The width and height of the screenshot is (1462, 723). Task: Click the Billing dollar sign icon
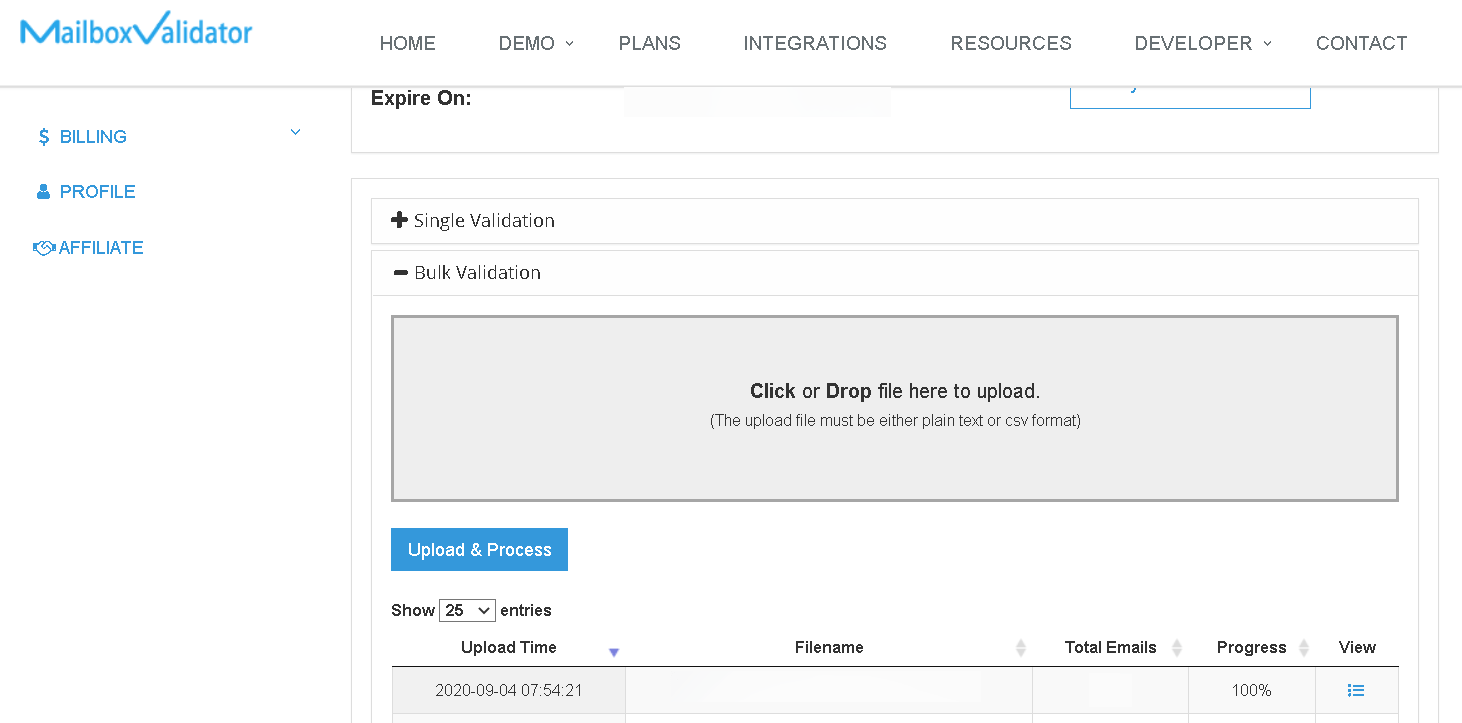pos(43,137)
